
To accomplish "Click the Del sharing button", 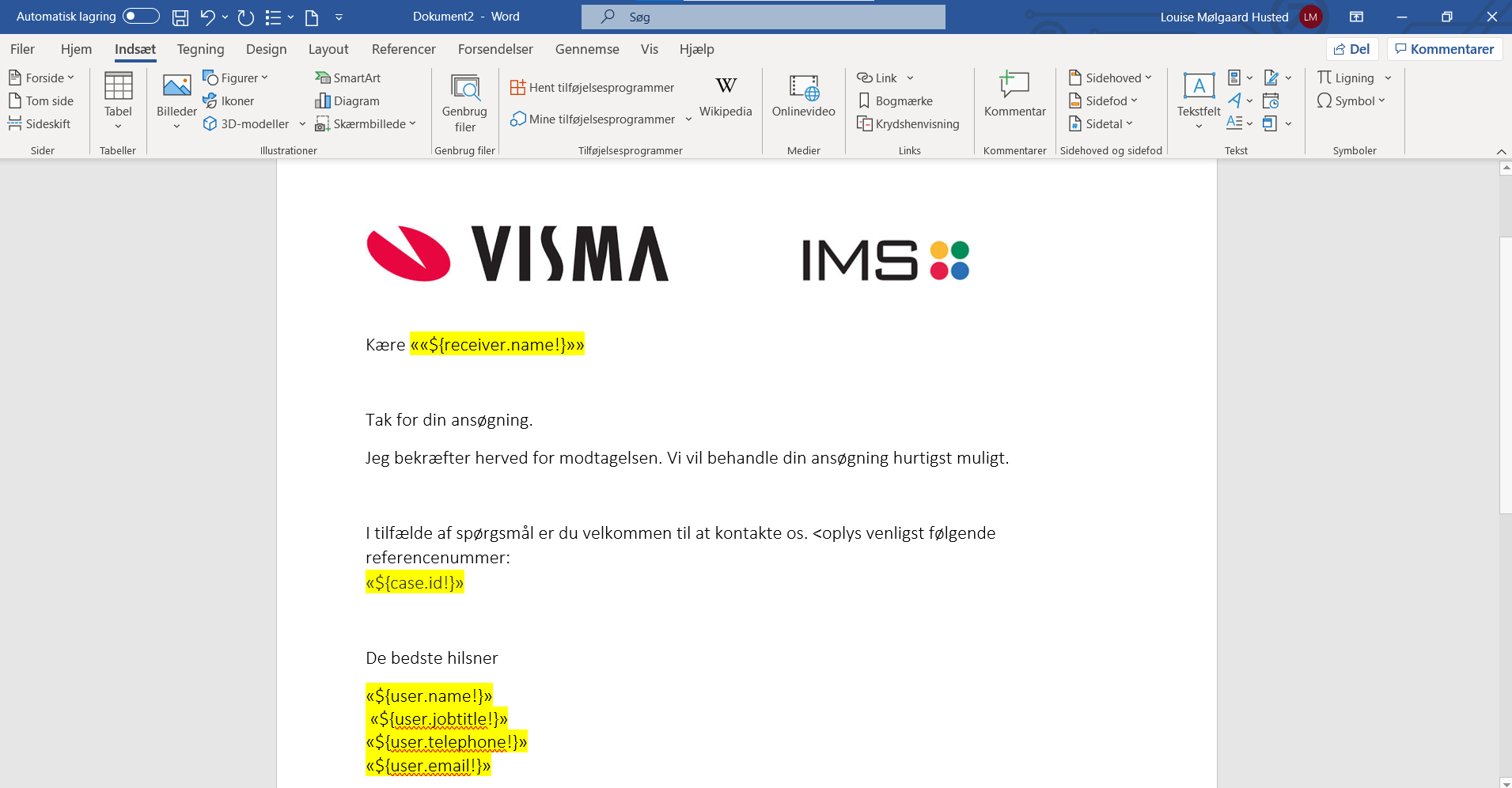I will [1353, 48].
